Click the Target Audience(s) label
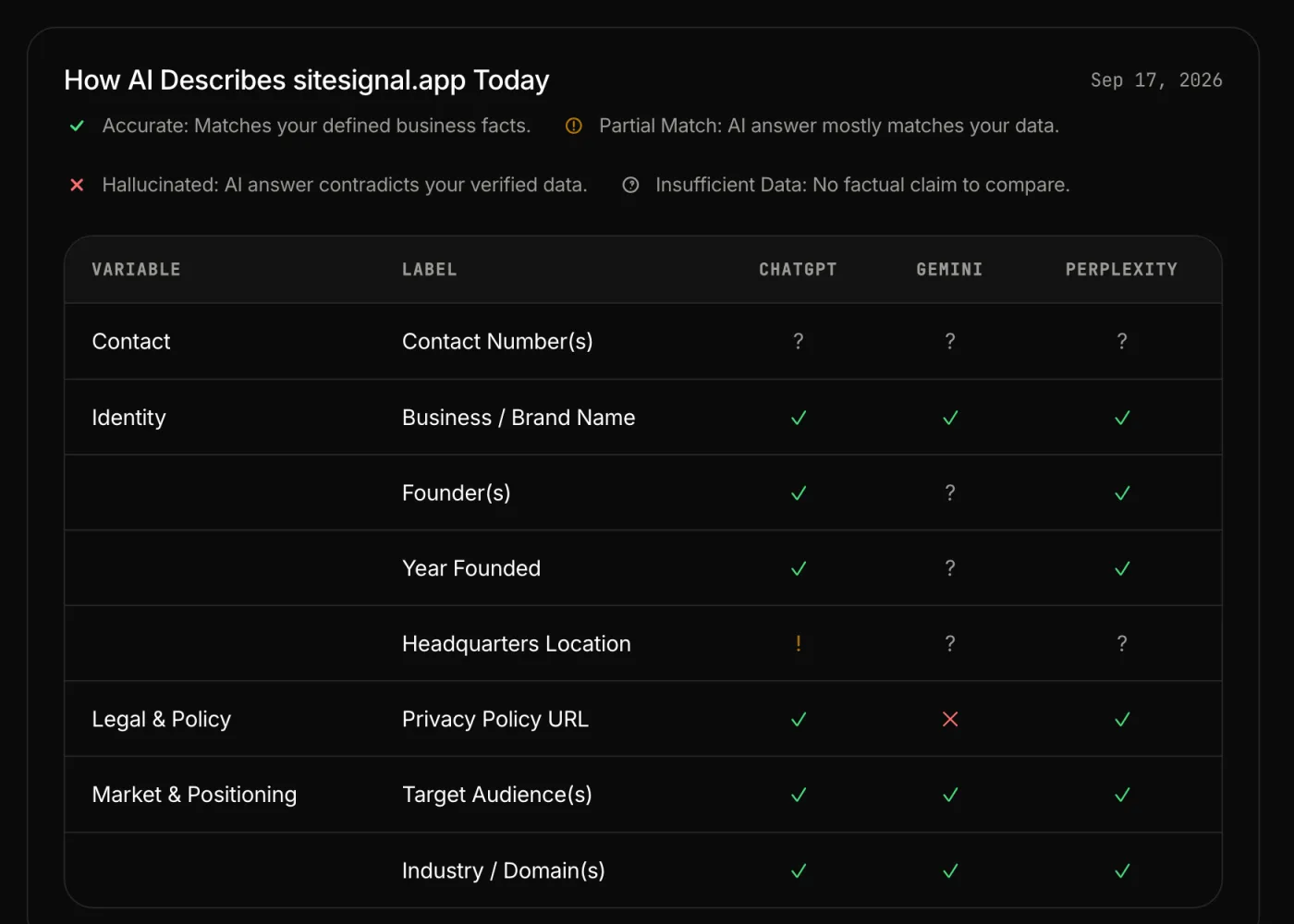 (497, 795)
